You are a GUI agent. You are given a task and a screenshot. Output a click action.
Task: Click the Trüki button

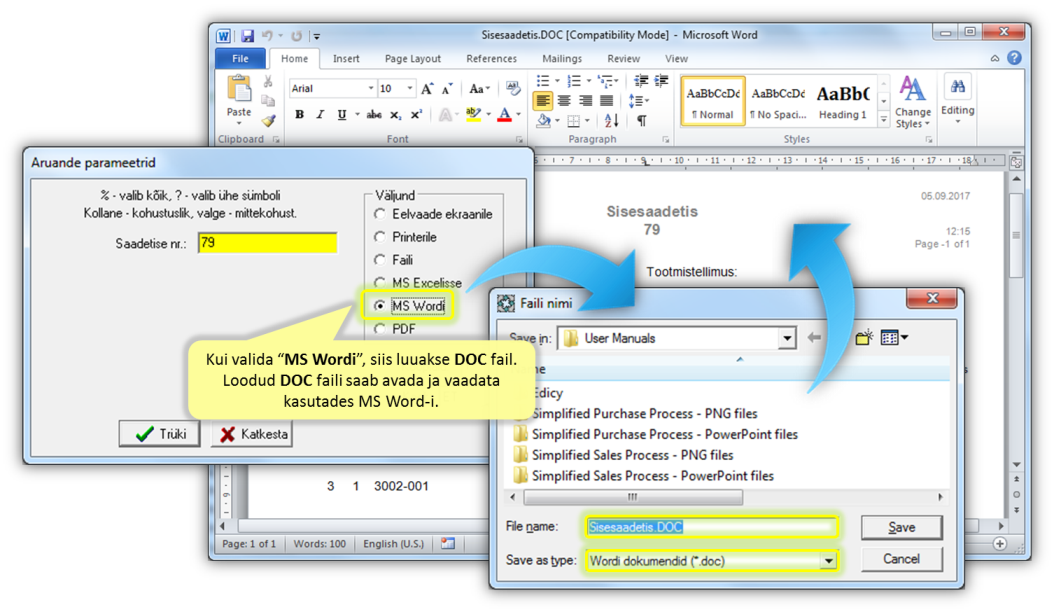point(160,434)
